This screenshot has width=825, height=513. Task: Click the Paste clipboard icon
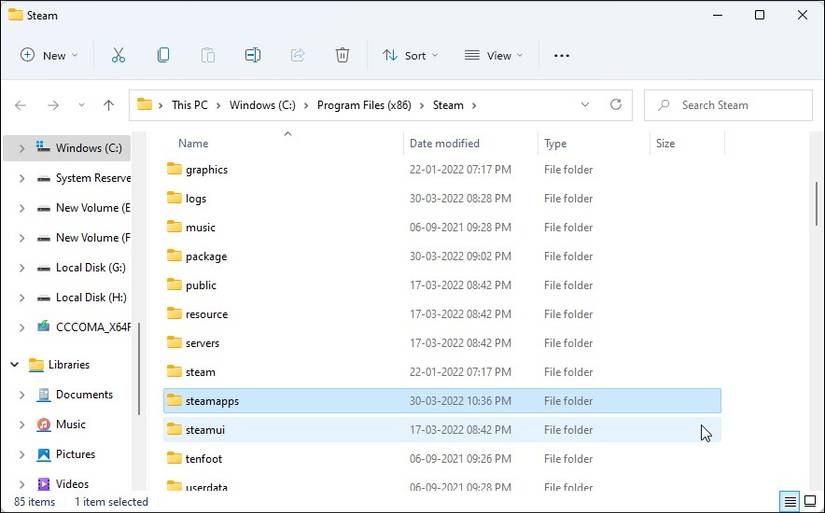coord(208,55)
